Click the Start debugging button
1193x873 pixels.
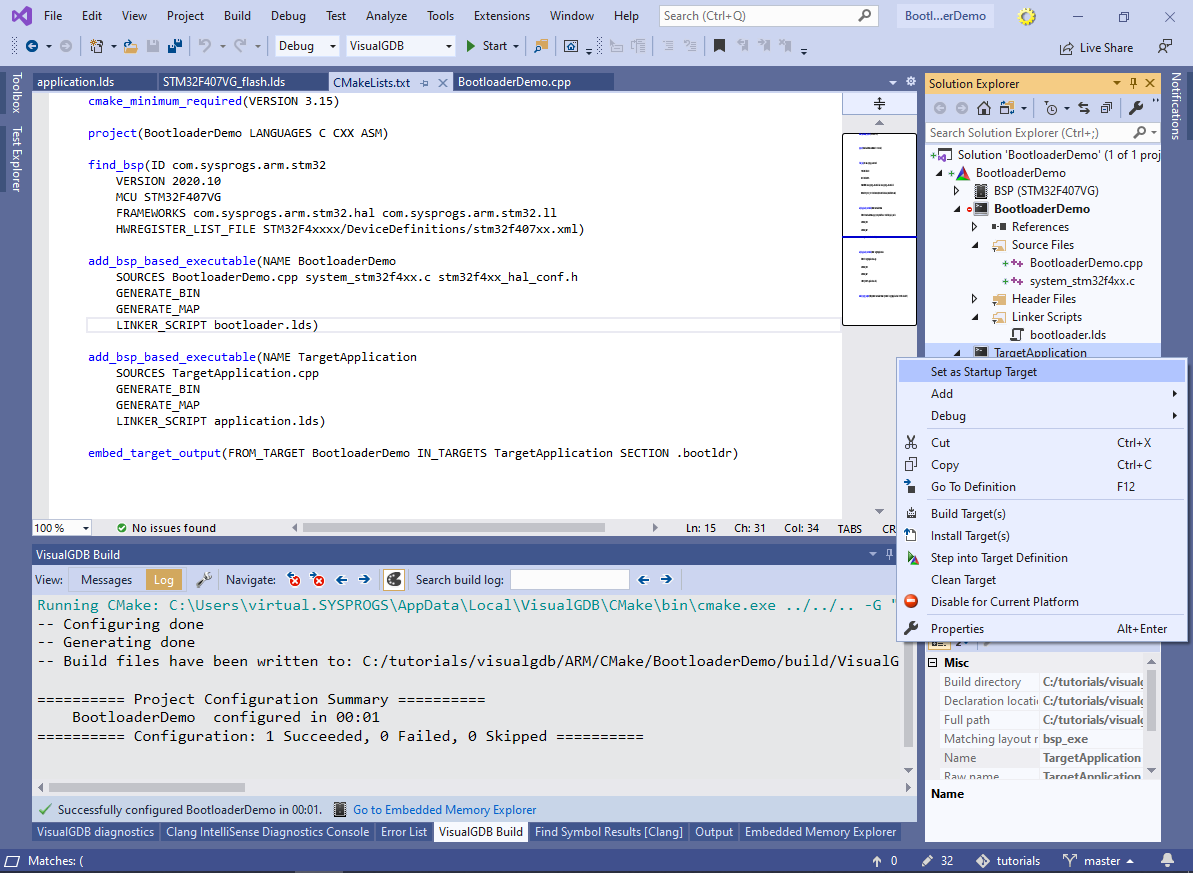tap(487, 46)
